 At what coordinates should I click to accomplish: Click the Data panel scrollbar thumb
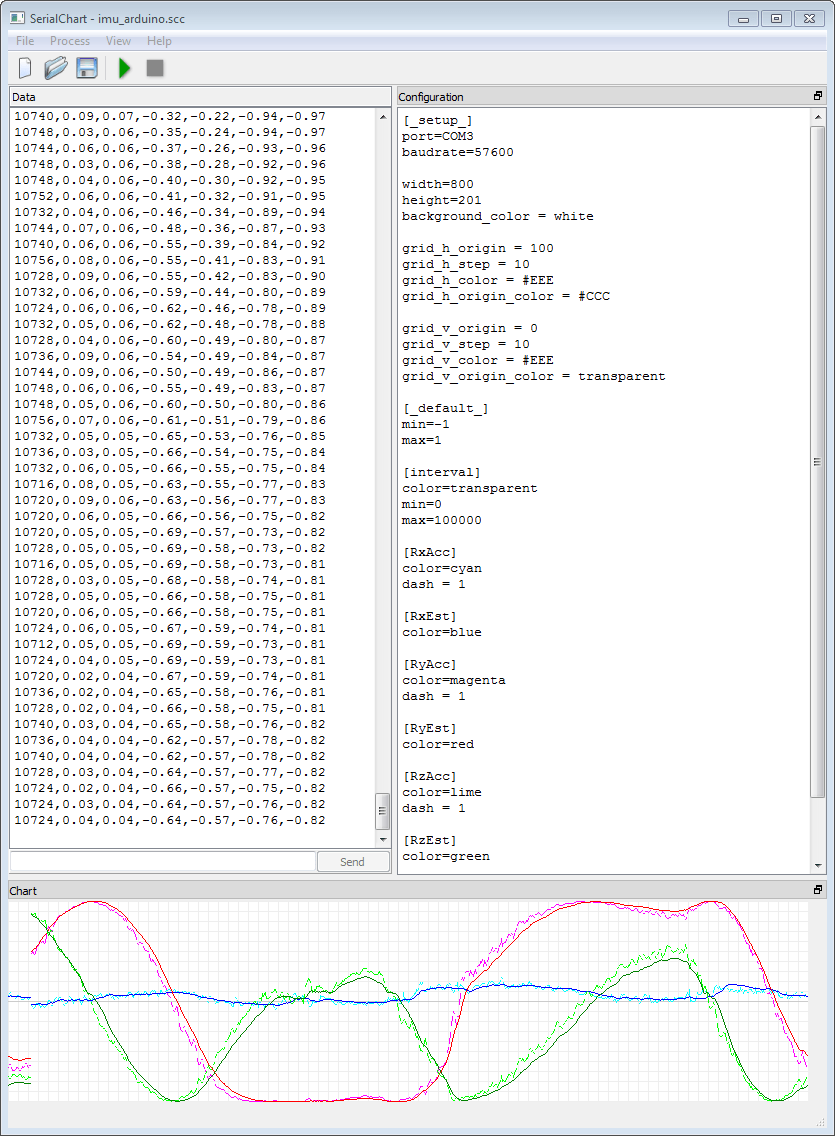coord(383,807)
